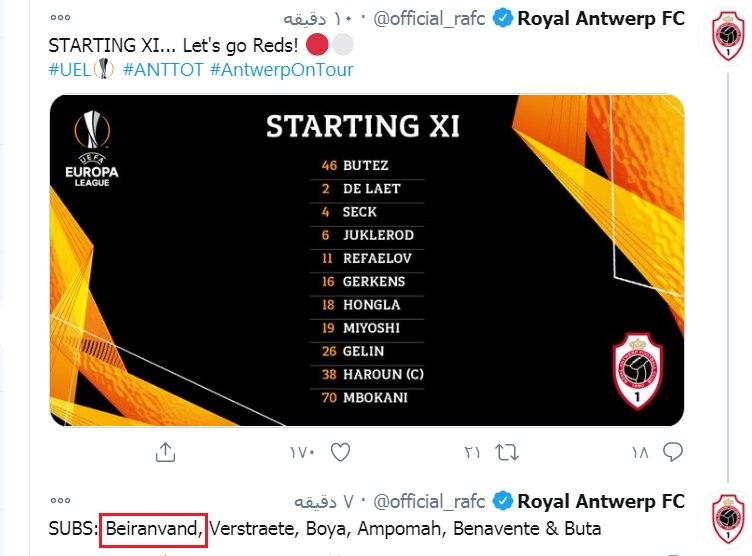
Task: Click the Royal Antwerp FC name on SUBS tweet
Action: [601, 500]
